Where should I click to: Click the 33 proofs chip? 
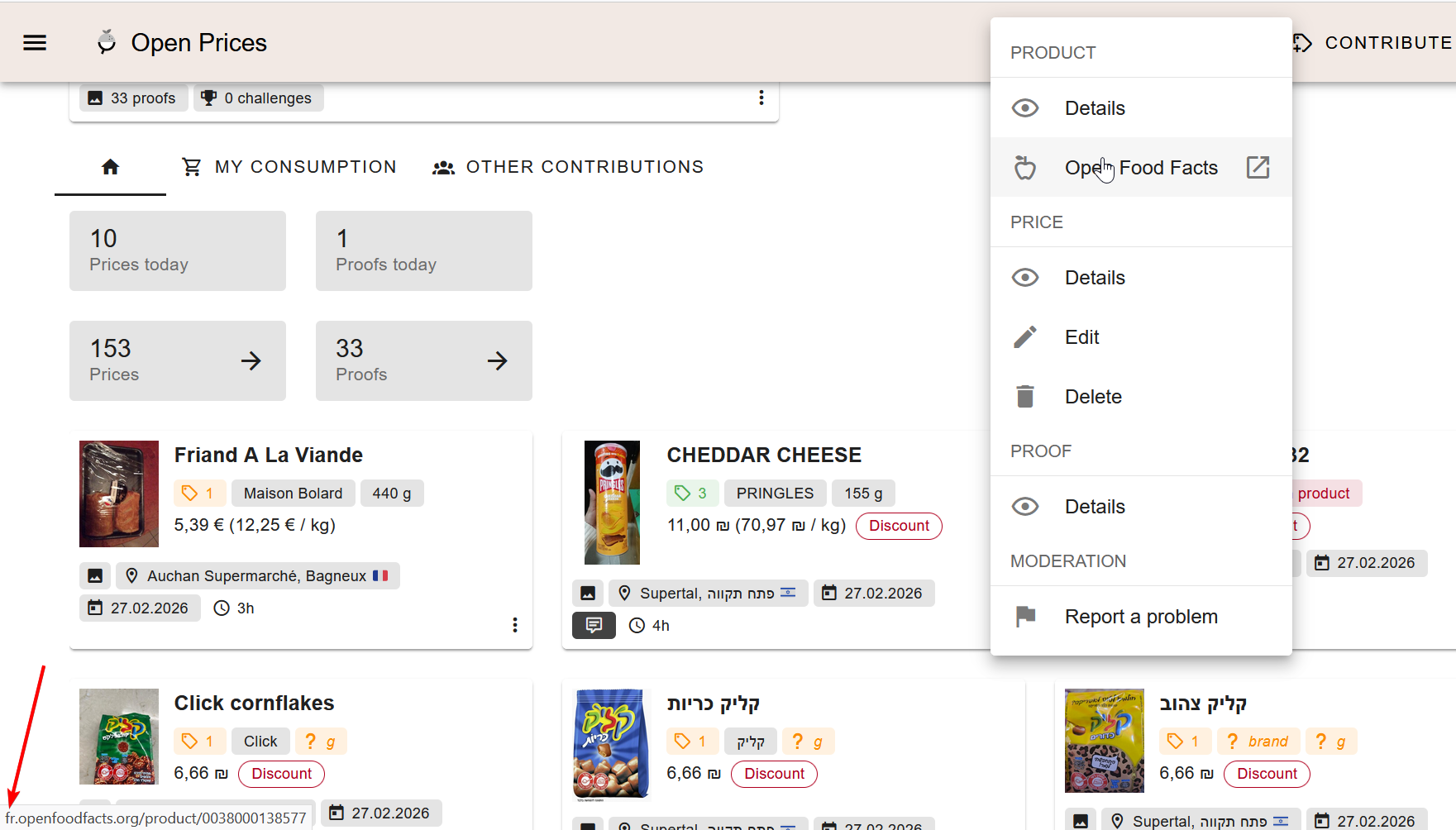click(x=133, y=98)
